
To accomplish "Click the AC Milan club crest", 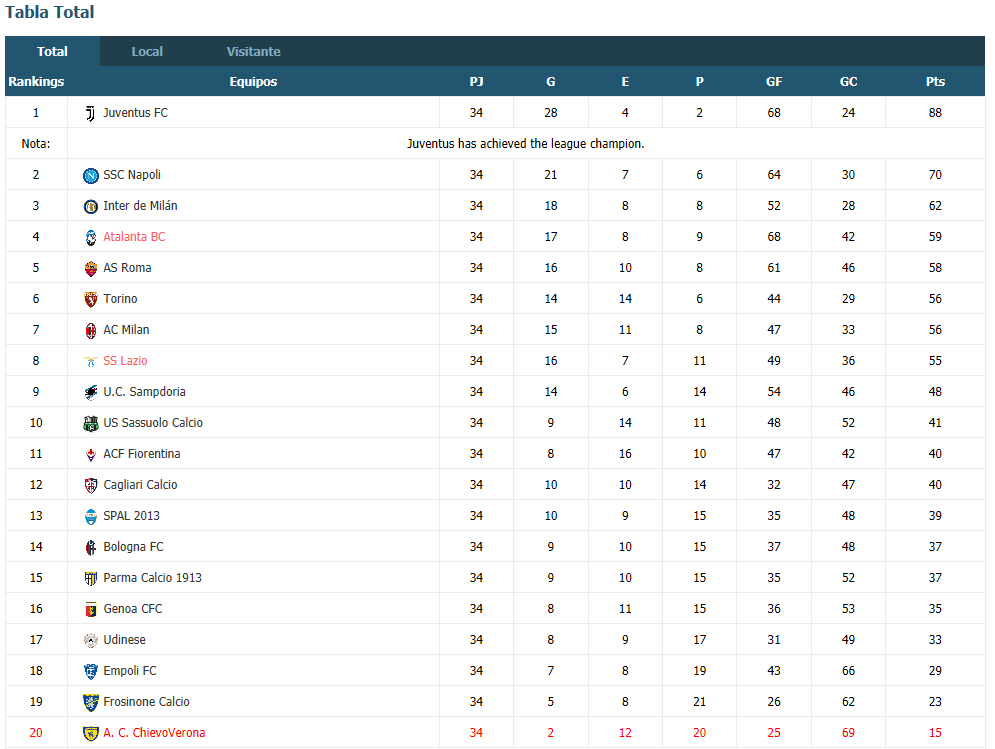I will pos(91,330).
